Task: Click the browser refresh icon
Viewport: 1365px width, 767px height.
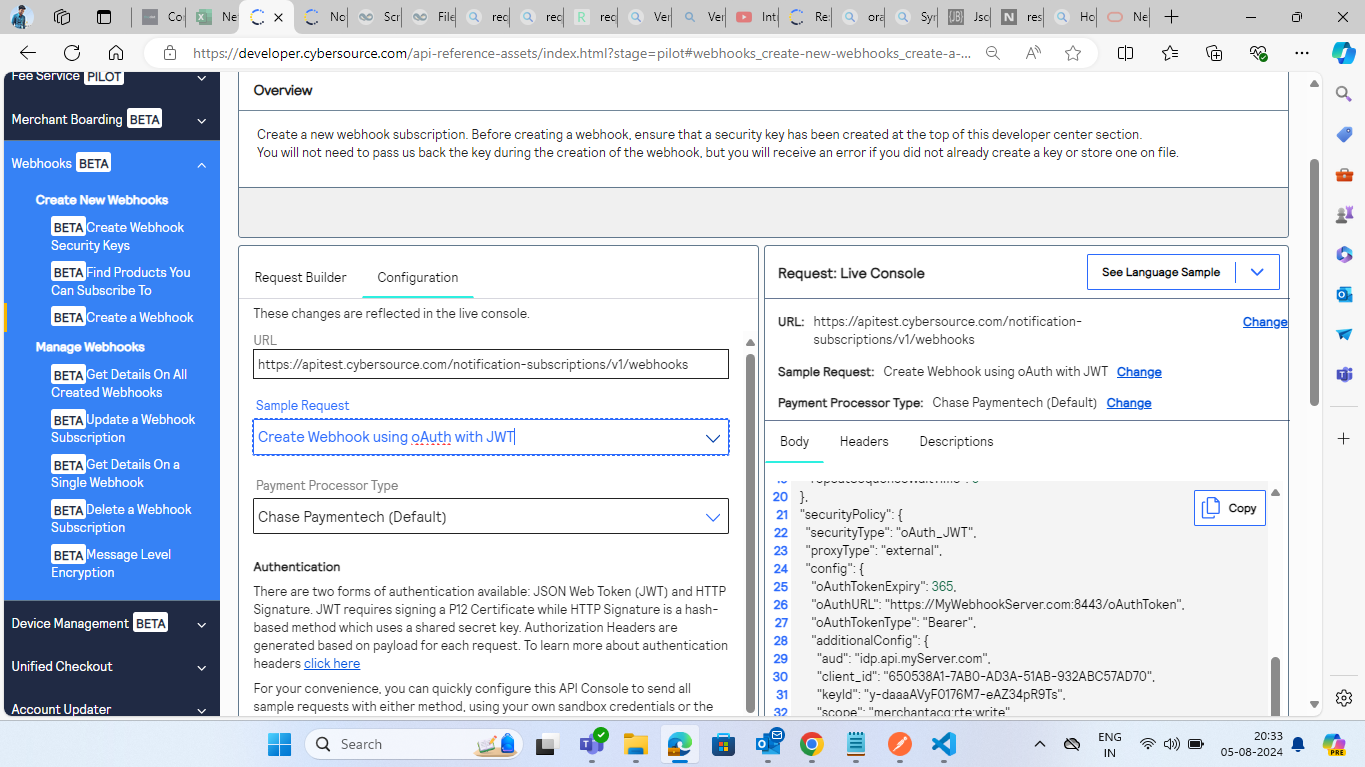Action: (72, 54)
